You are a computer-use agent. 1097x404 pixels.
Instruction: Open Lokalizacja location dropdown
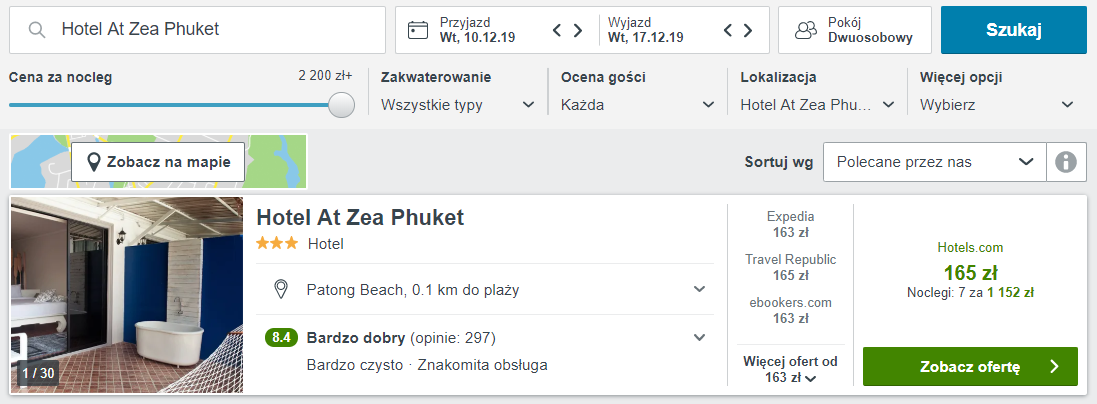click(818, 104)
